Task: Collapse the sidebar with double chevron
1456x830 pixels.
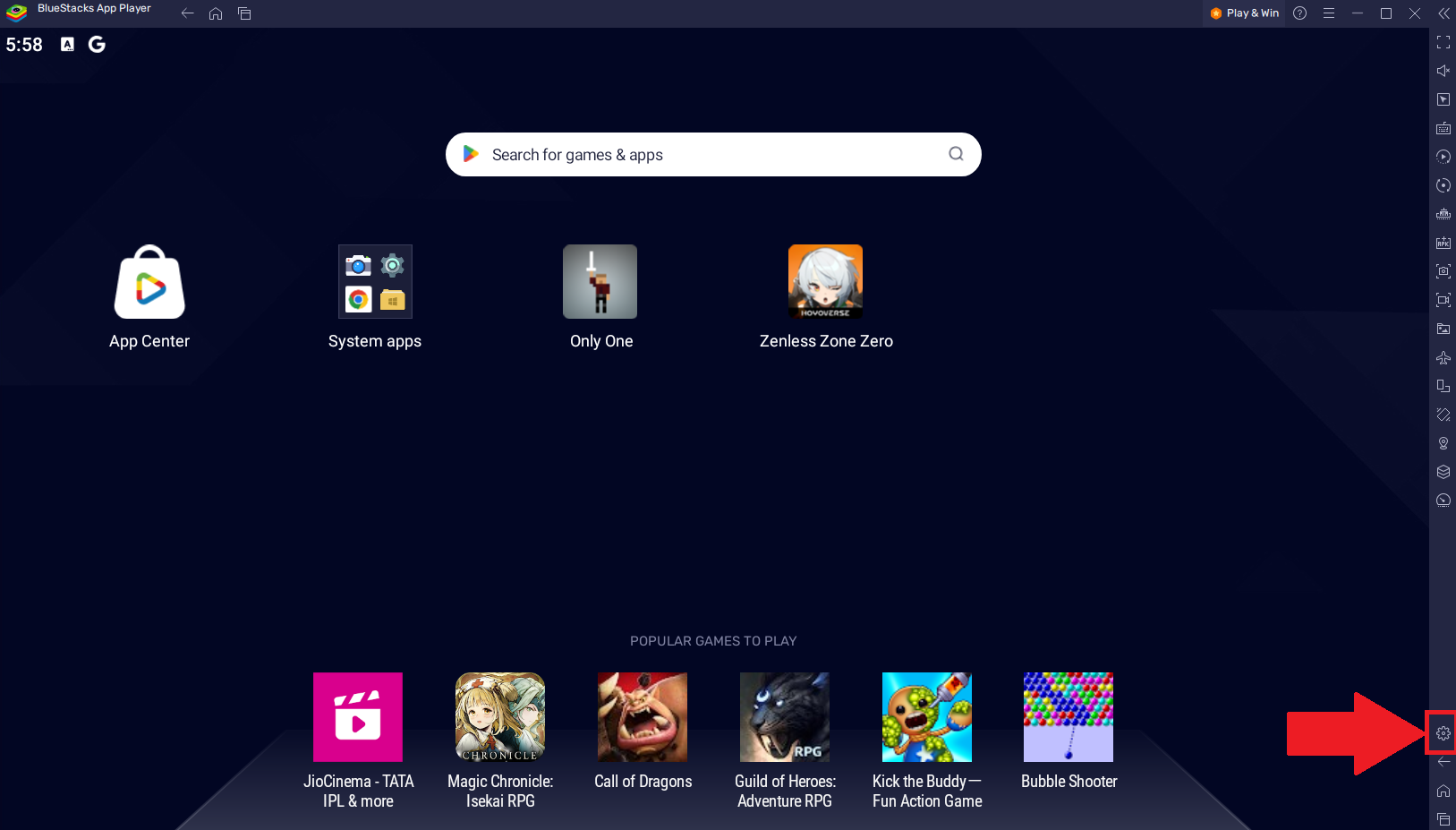Action: pyautogui.click(x=1443, y=13)
